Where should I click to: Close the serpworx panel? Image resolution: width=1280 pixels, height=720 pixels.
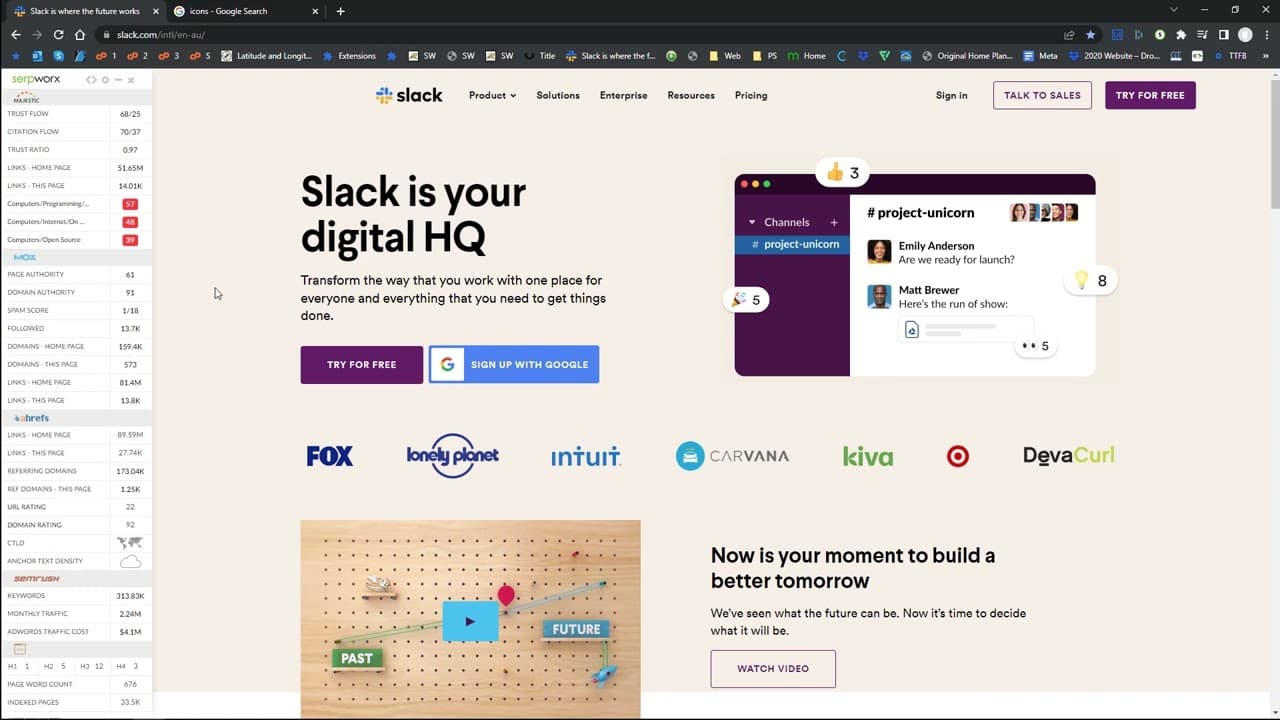pyautogui.click(x=131, y=79)
